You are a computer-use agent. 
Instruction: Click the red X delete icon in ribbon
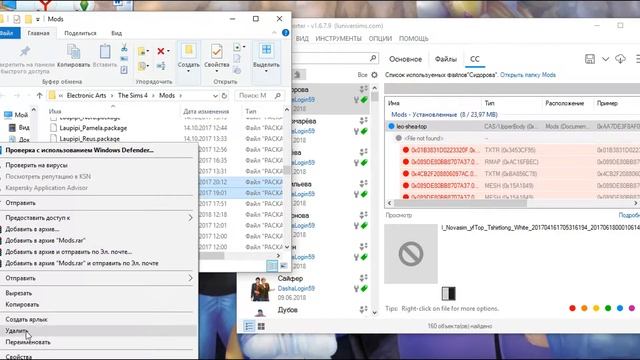(161, 51)
